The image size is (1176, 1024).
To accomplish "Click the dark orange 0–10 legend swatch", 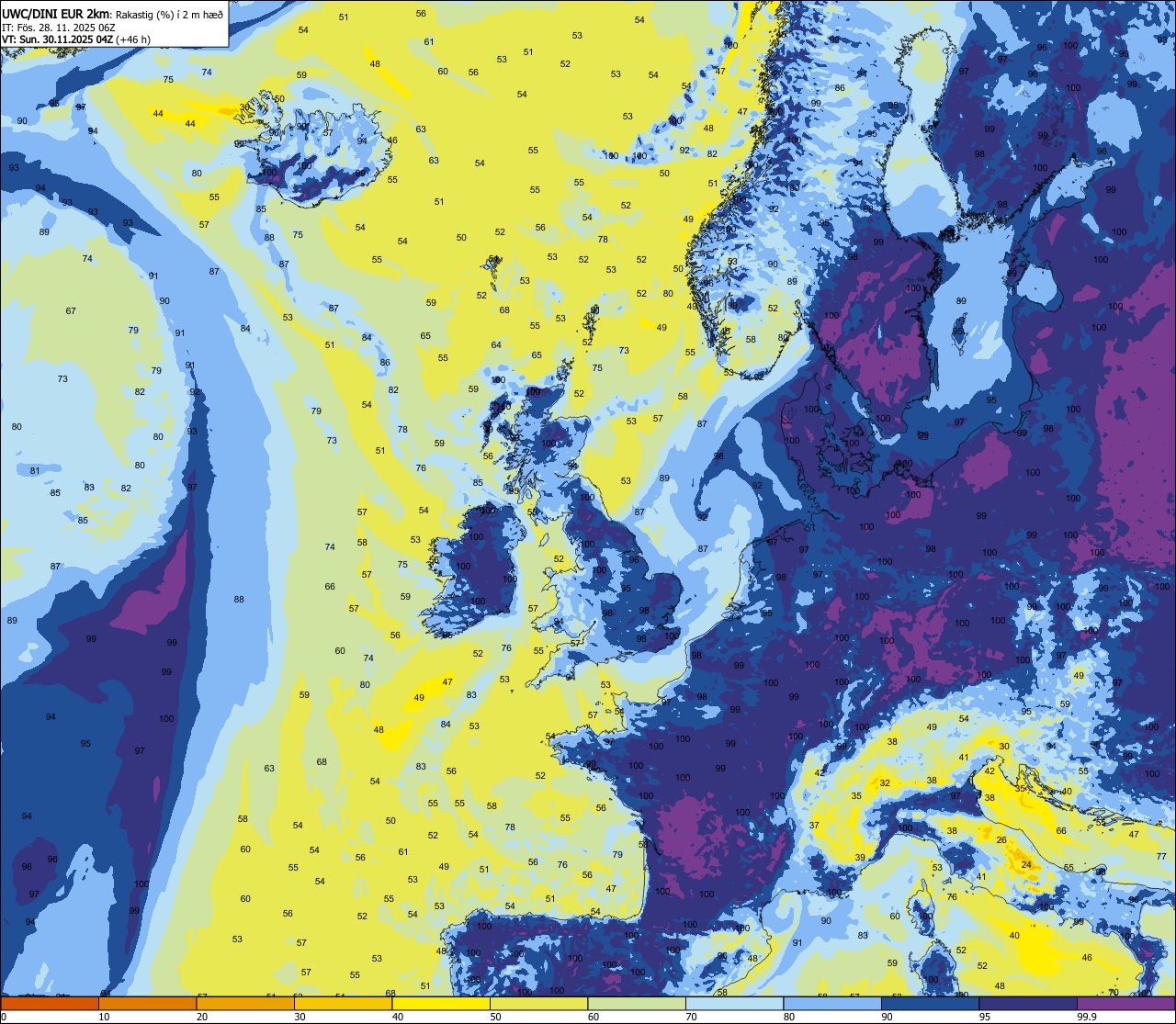I will (x=50, y=1003).
